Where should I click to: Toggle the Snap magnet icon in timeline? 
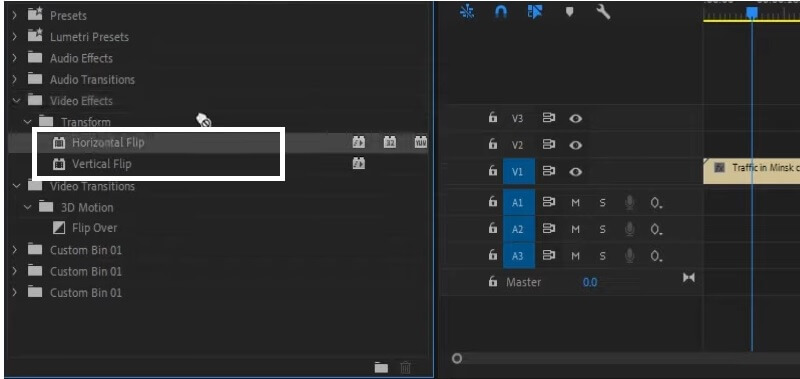pos(501,12)
